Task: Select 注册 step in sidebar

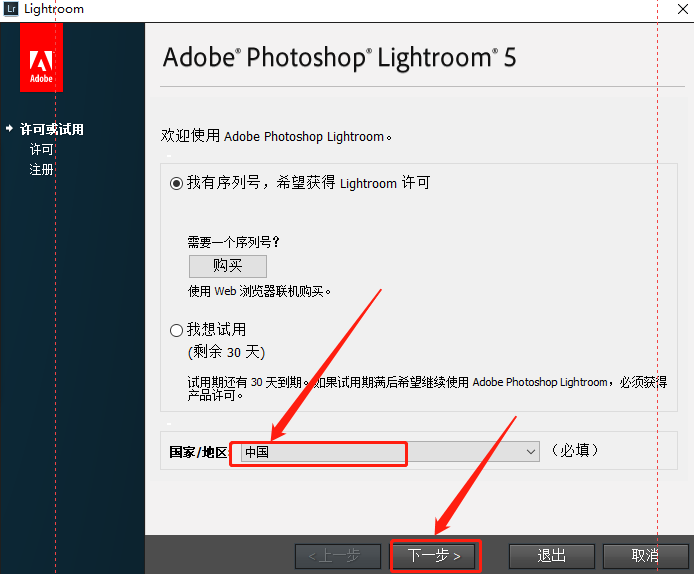Action: tap(42, 169)
